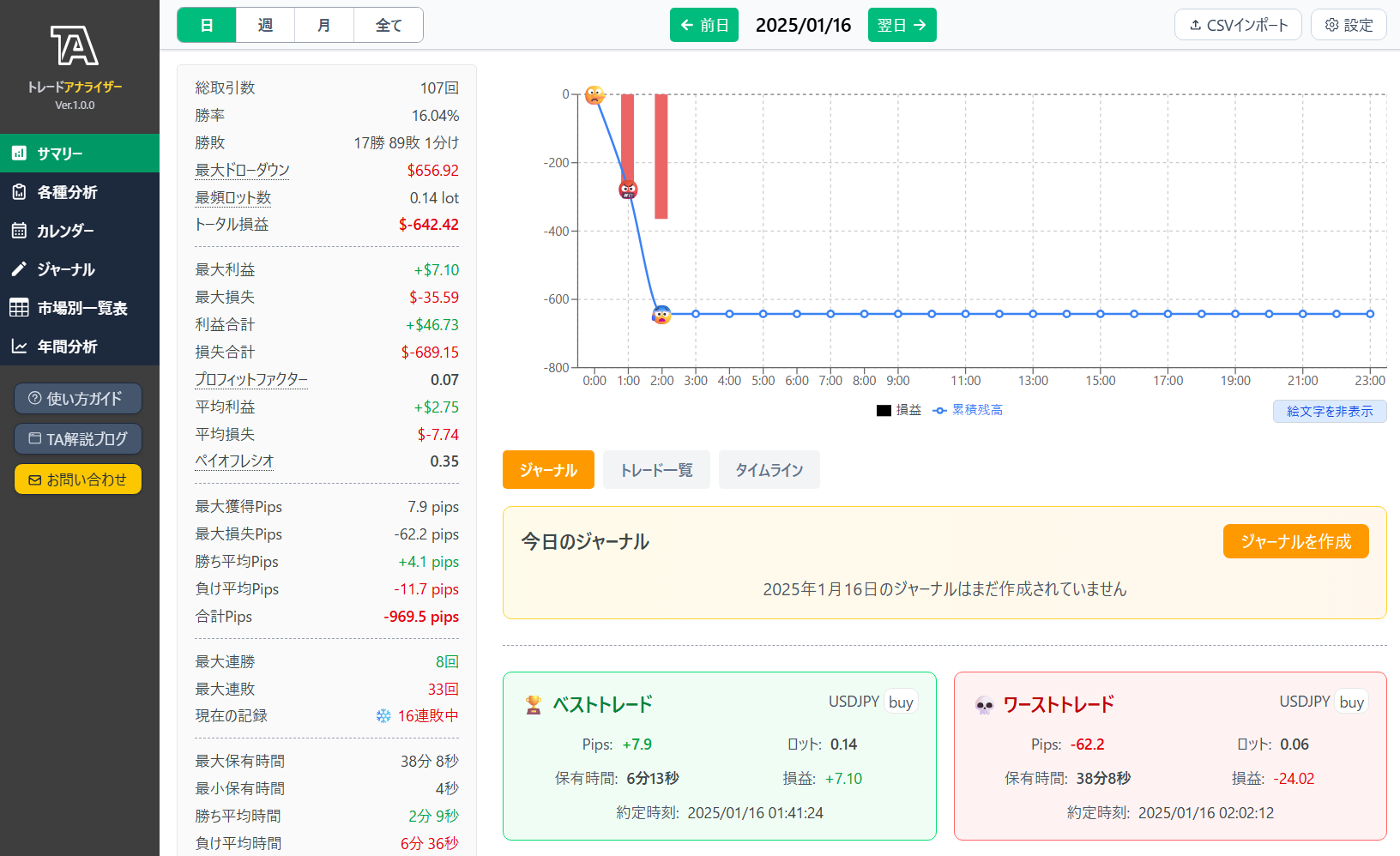The width and height of the screenshot is (1400, 856).
Task: Select the 全て period option
Action: click(x=388, y=25)
